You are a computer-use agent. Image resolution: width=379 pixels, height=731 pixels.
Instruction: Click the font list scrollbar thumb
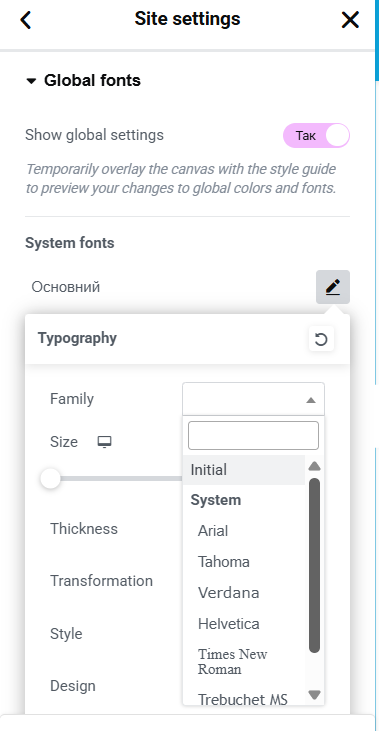(315, 565)
